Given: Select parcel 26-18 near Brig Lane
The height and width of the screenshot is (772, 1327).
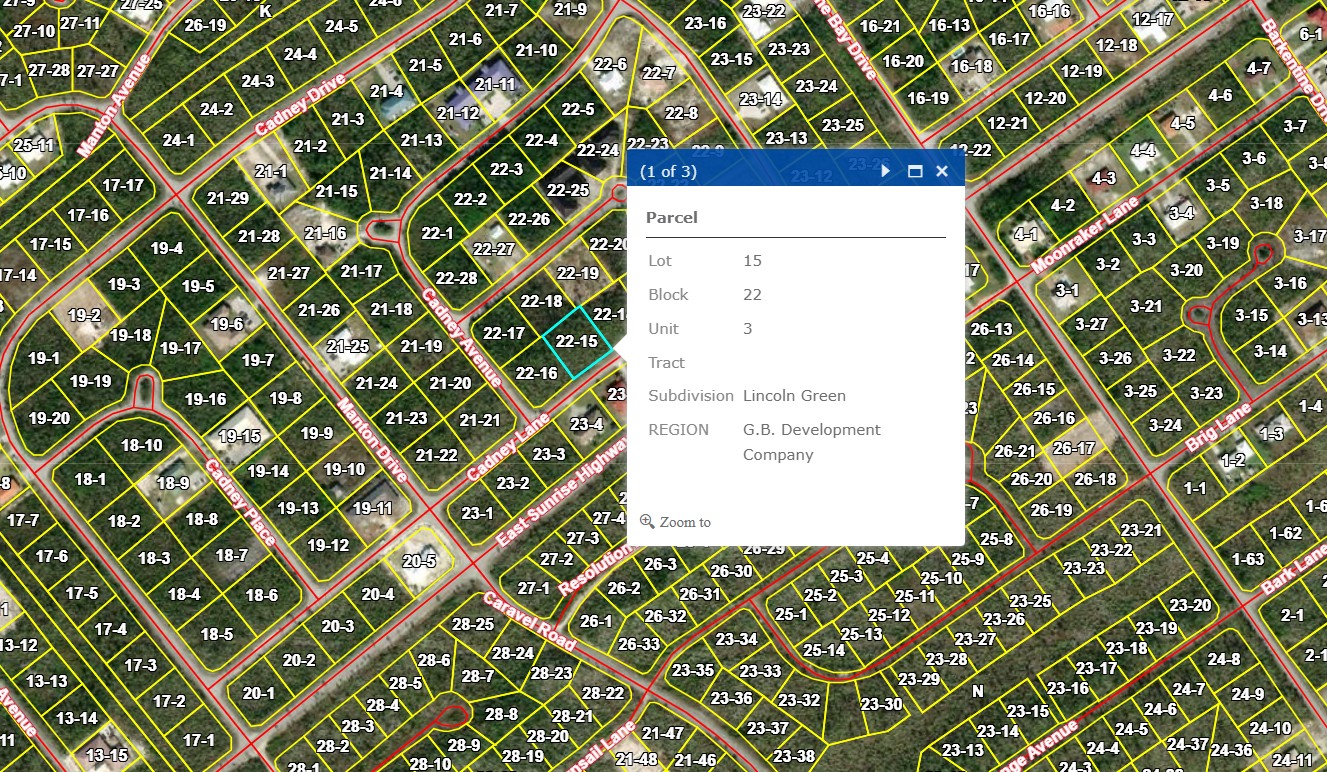Looking at the screenshot, I should click(1095, 479).
